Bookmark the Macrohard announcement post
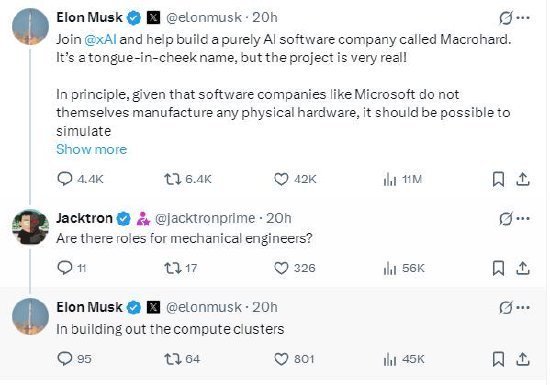Viewport: 550px width, 385px height. tap(498, 180)
